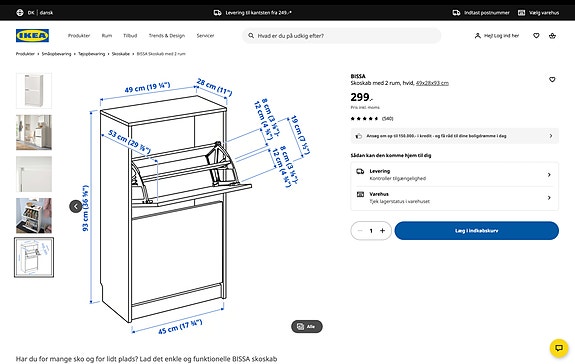Click the 49x28x93 cm size link

[x=432, y=83]
